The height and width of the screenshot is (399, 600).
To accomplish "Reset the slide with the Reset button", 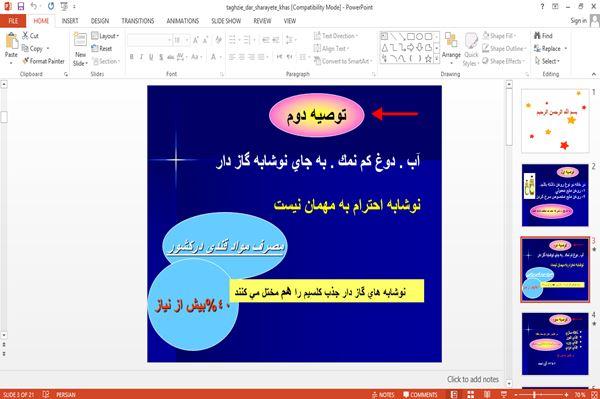I will point(102,49).
